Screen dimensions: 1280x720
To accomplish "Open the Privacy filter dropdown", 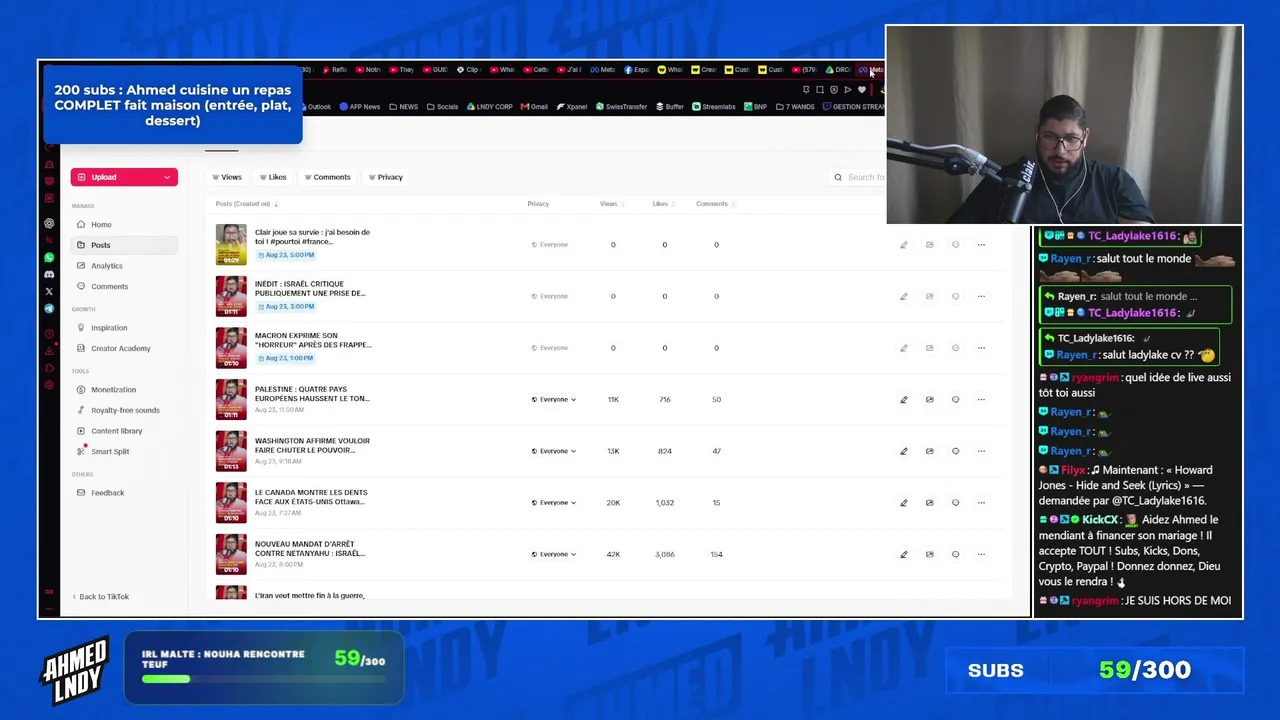I will coord(386,177).
